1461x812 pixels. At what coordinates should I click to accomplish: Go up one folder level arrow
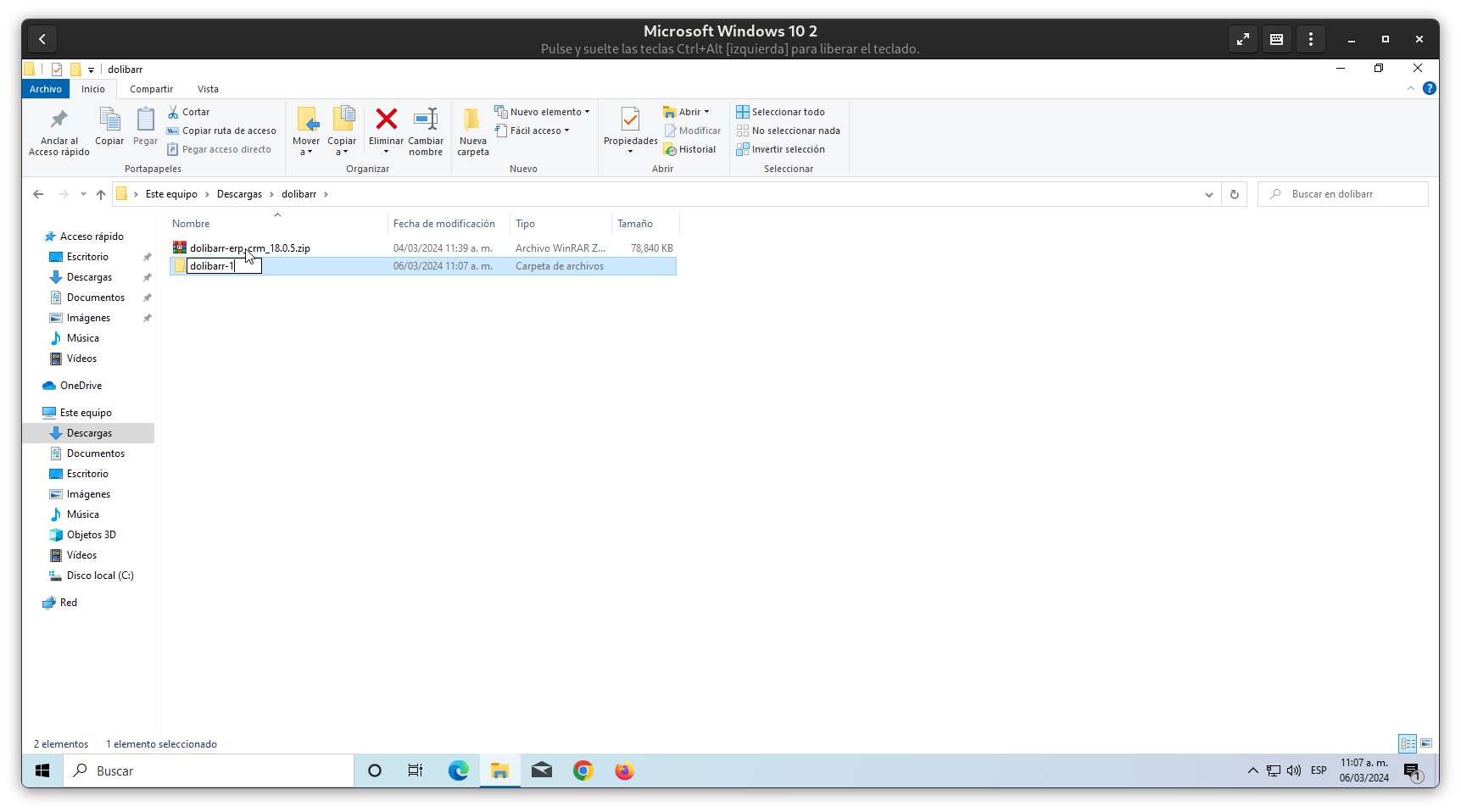click(x=101, y=194)
